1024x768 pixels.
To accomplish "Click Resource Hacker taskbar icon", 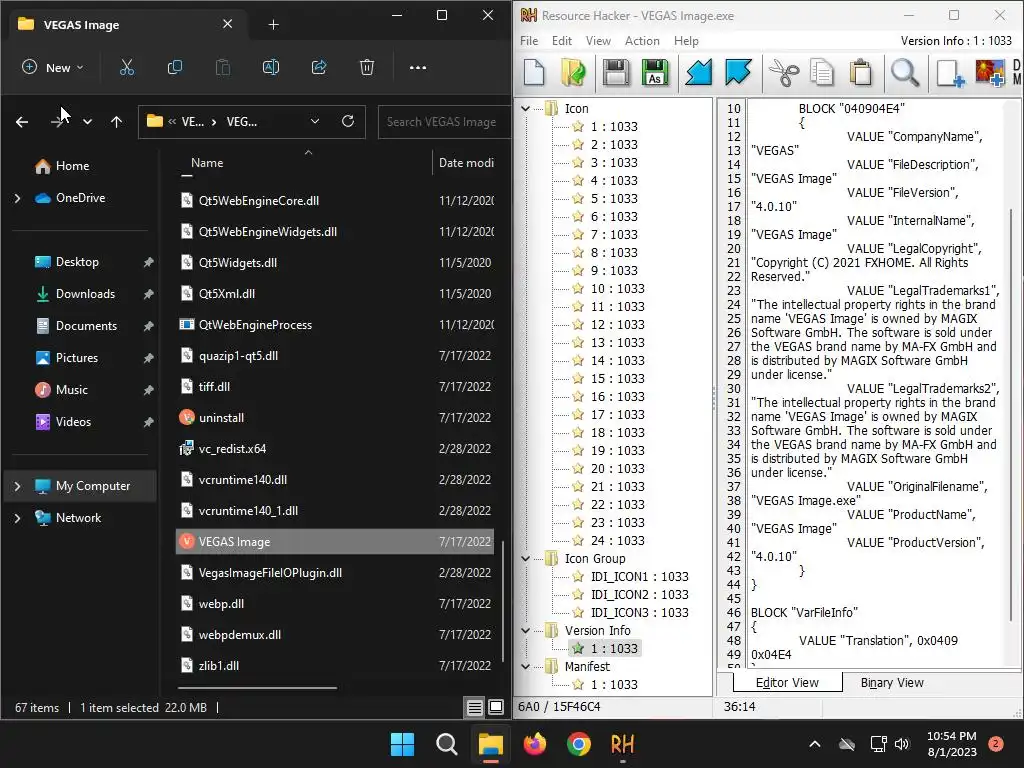I will tap(622, 744).
